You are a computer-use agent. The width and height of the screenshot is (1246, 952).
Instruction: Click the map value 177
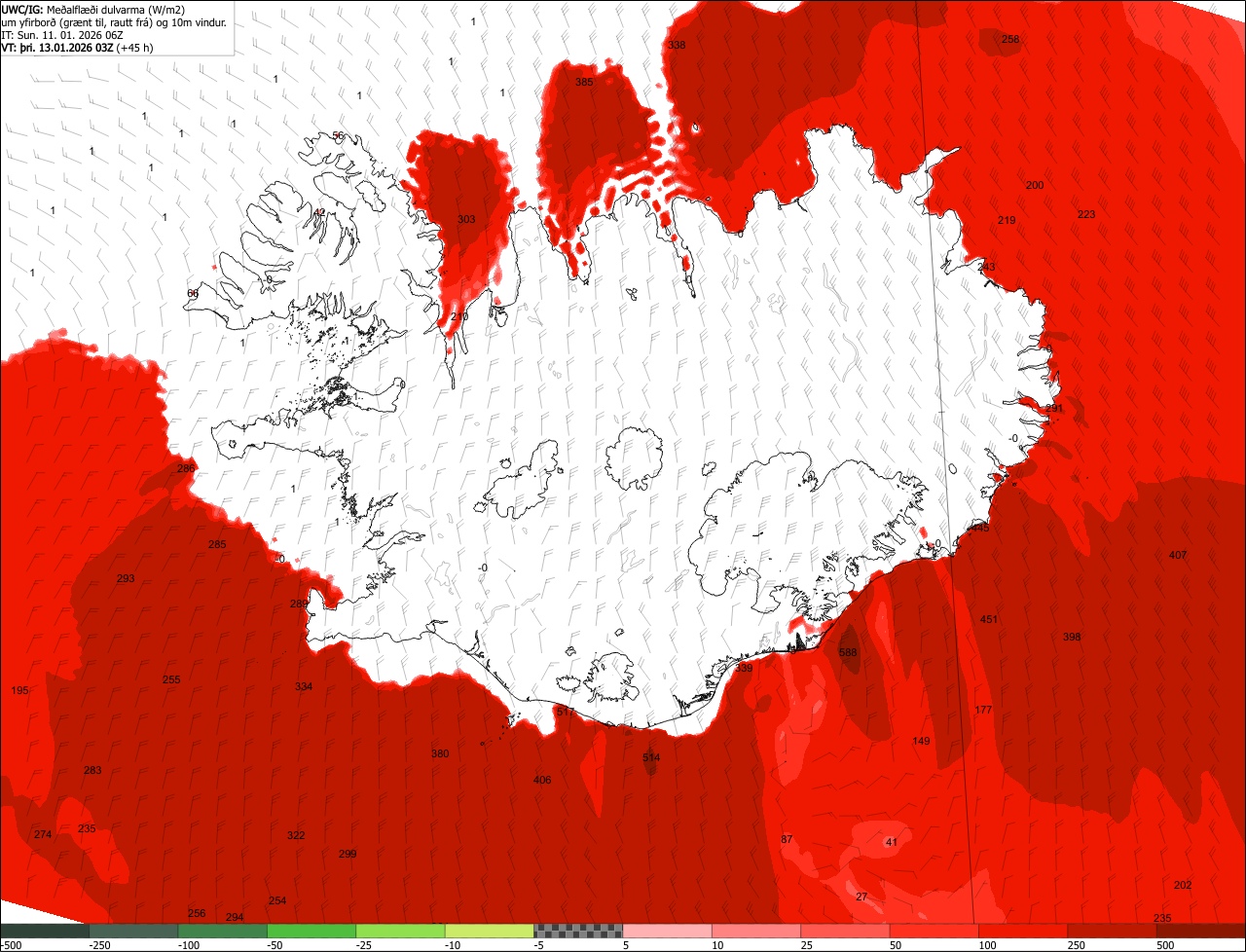[983, 710]
